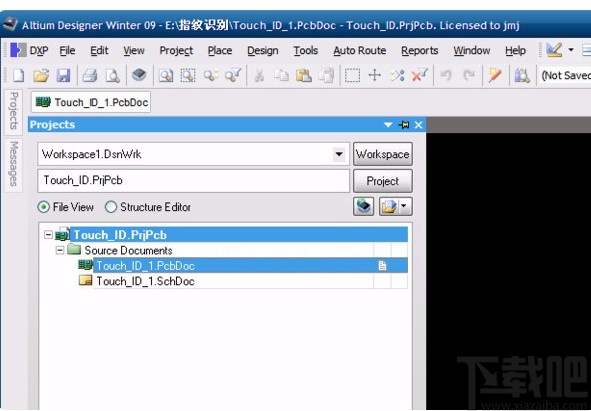The width and height of the screenshot is (591, 411).
Task: Open the Projects panel header dropdown arrow
Action: click(x=388, y=125)
